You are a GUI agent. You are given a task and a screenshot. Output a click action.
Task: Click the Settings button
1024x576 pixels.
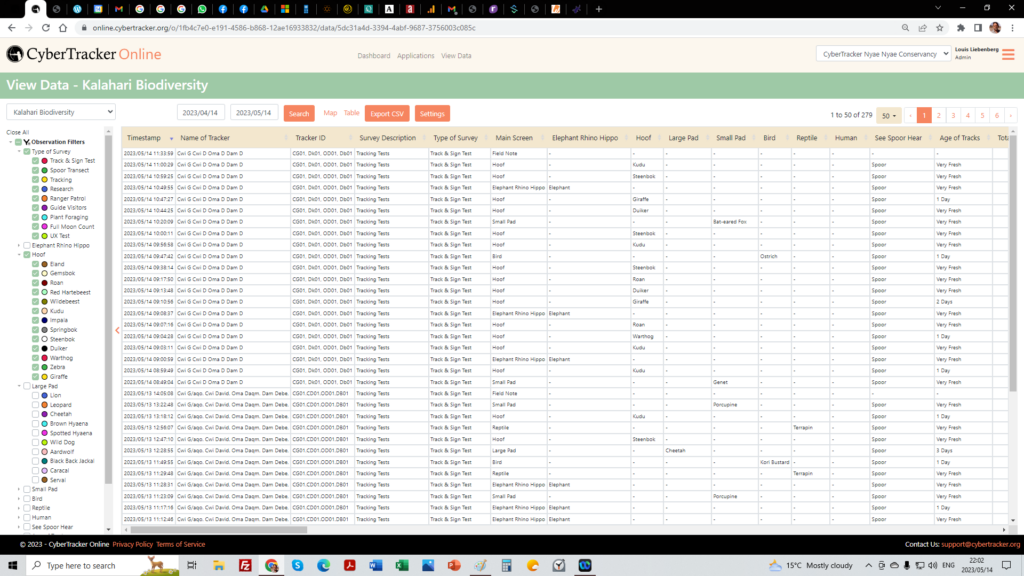[x=432, y=114]
